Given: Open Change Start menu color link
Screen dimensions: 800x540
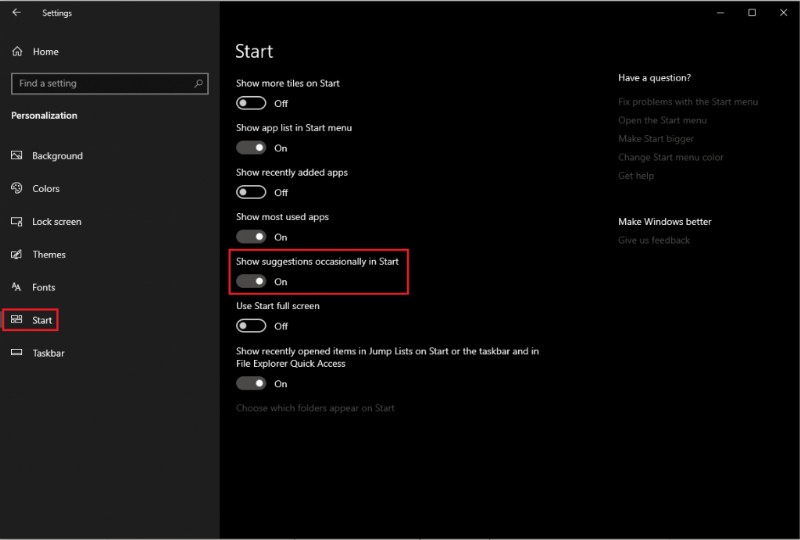Looking at the screenshot, I should click(x=670, y=157).
